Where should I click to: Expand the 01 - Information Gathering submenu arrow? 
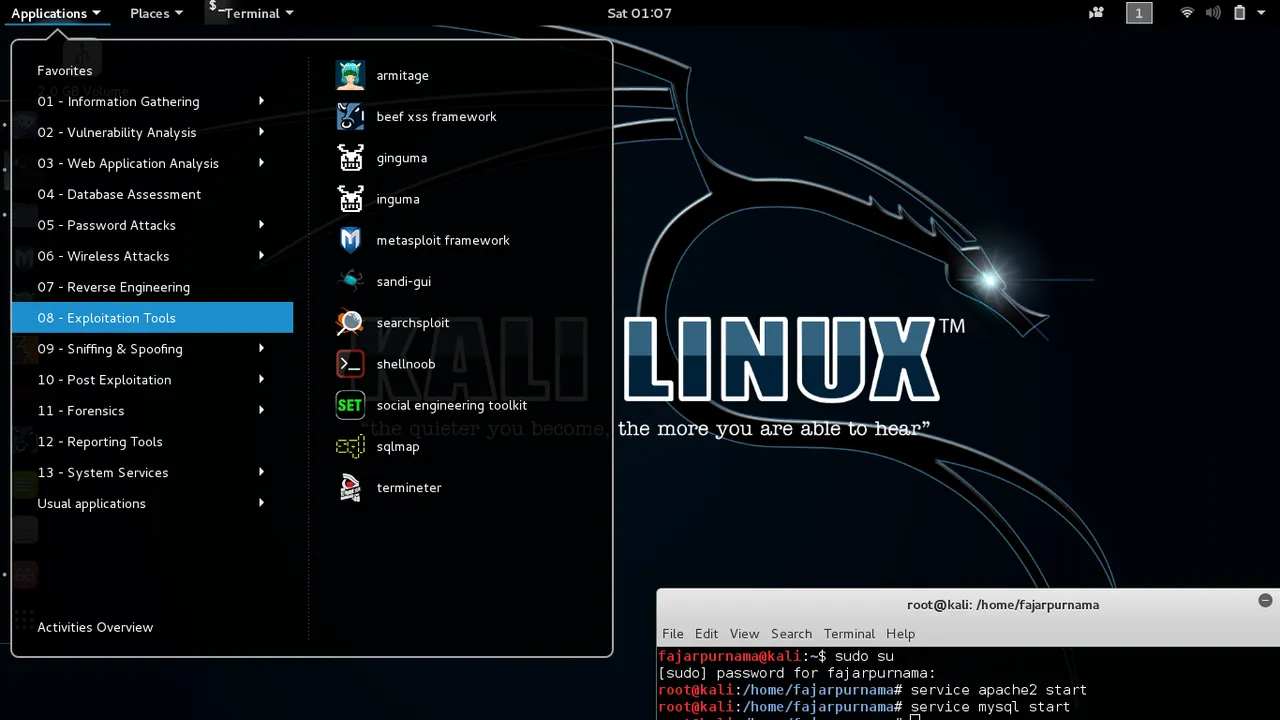click(261, 101)
